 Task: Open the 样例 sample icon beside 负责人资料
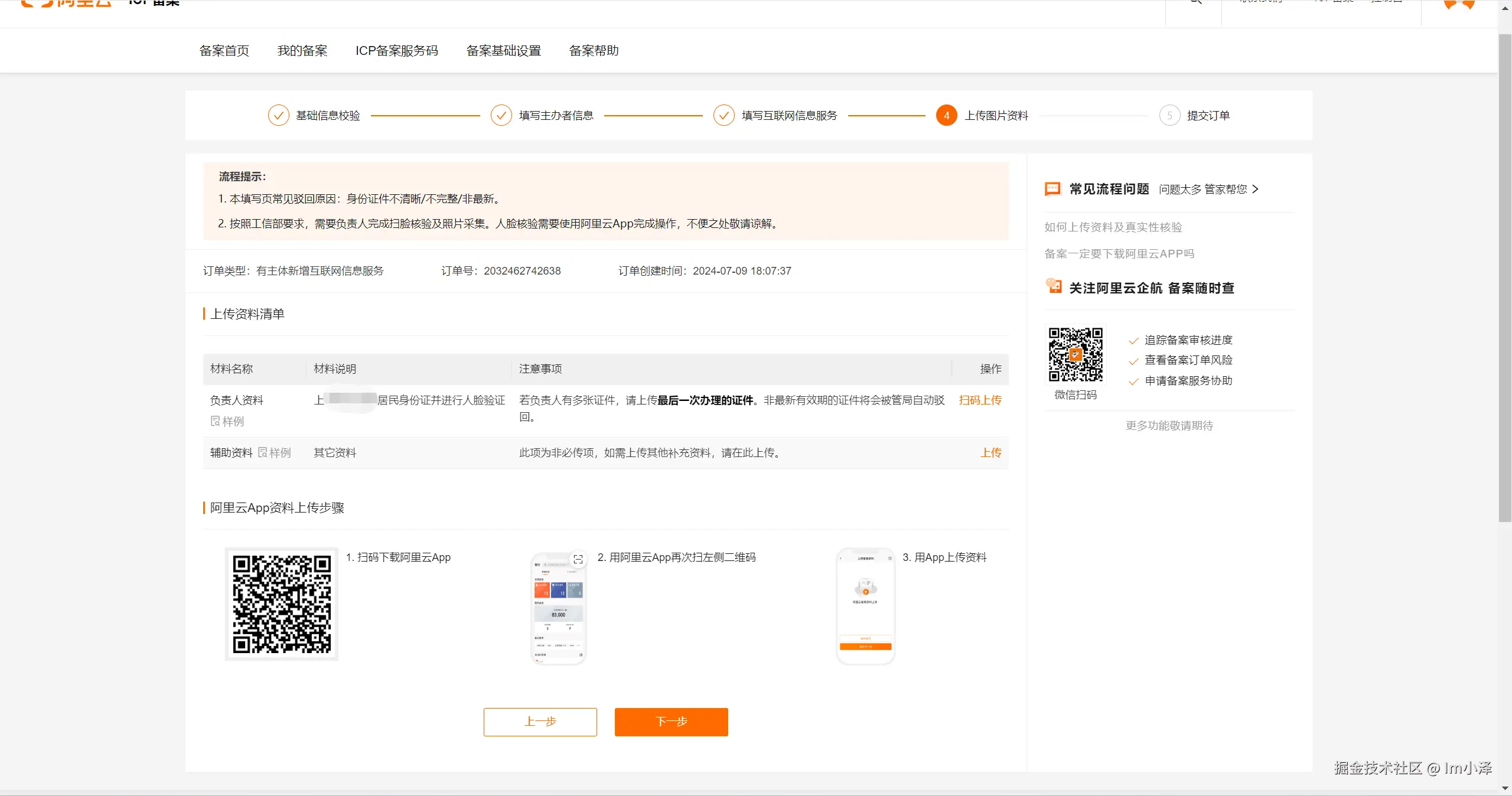tap(216, 422)
